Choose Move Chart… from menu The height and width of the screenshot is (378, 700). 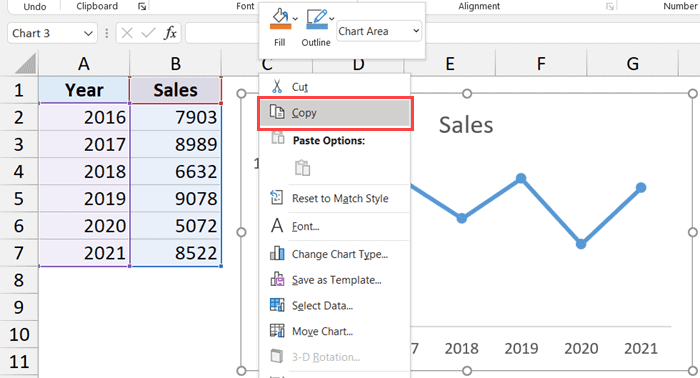(x=334, y=331)
